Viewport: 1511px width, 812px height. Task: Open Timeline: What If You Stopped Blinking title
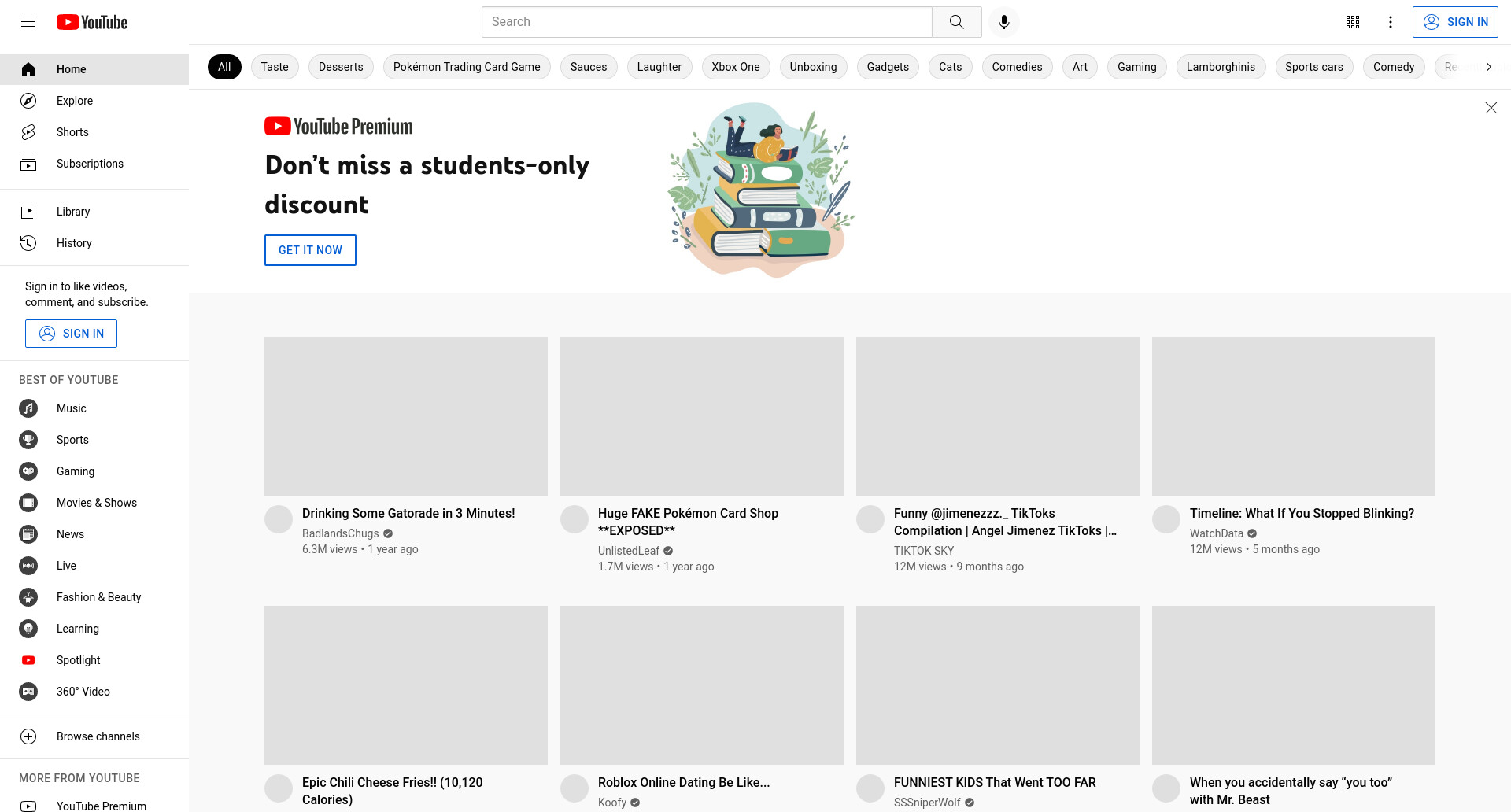coord(1302,513)
